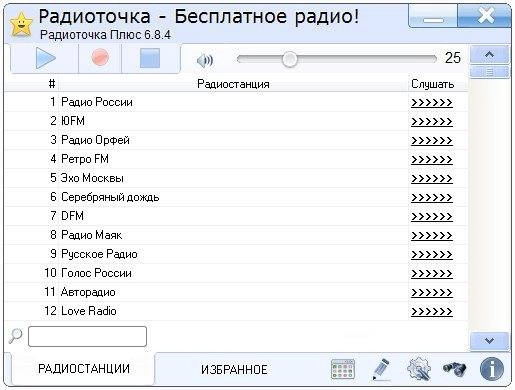Listen to Радио России via its >>>>>> link
Screen dimensions: 515x390
pyautogui.click(x=432, y=102)
